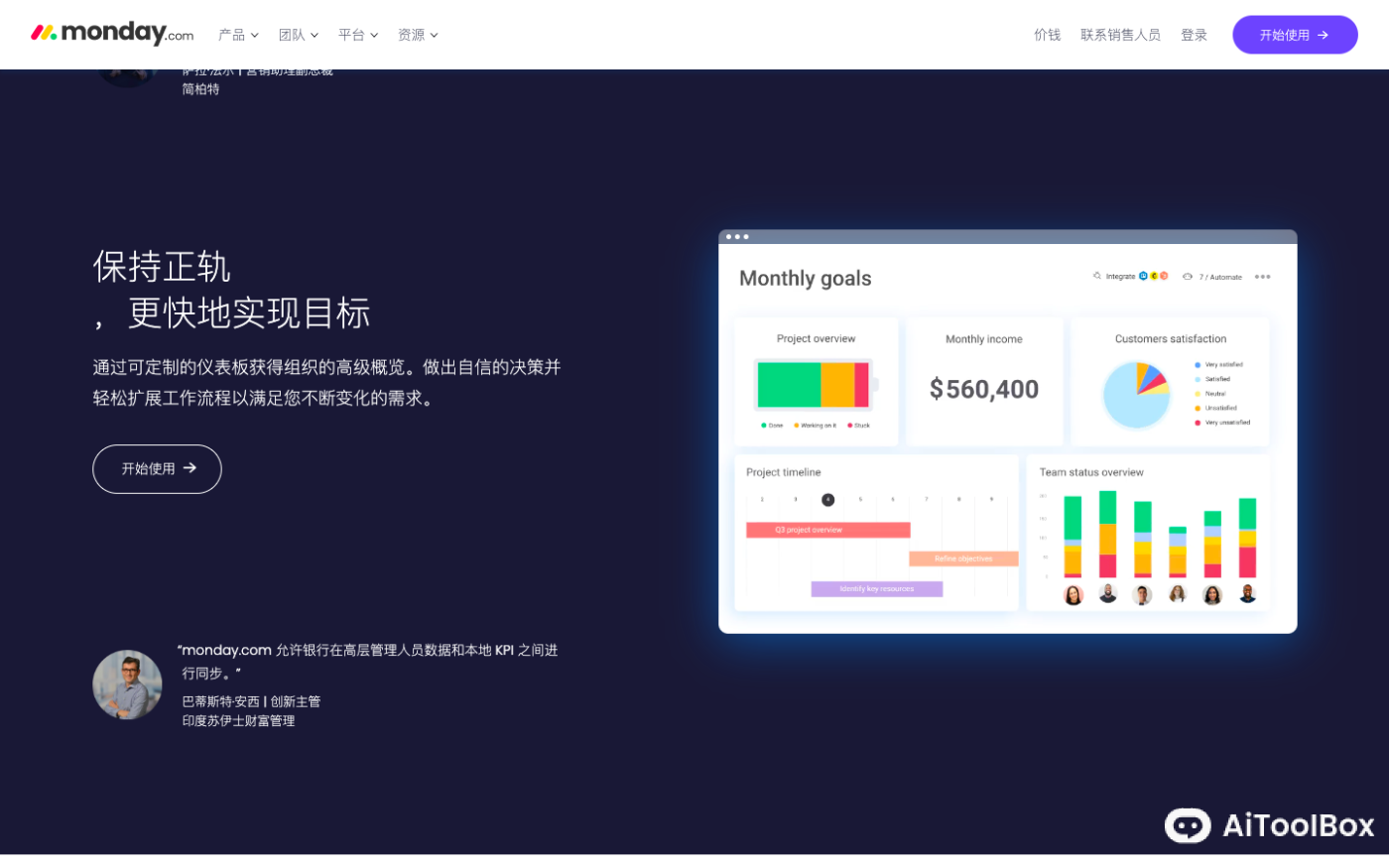Click the red Q3 project overview timeline bar
Screen dimensions: 1389x868
pos(827,530)
